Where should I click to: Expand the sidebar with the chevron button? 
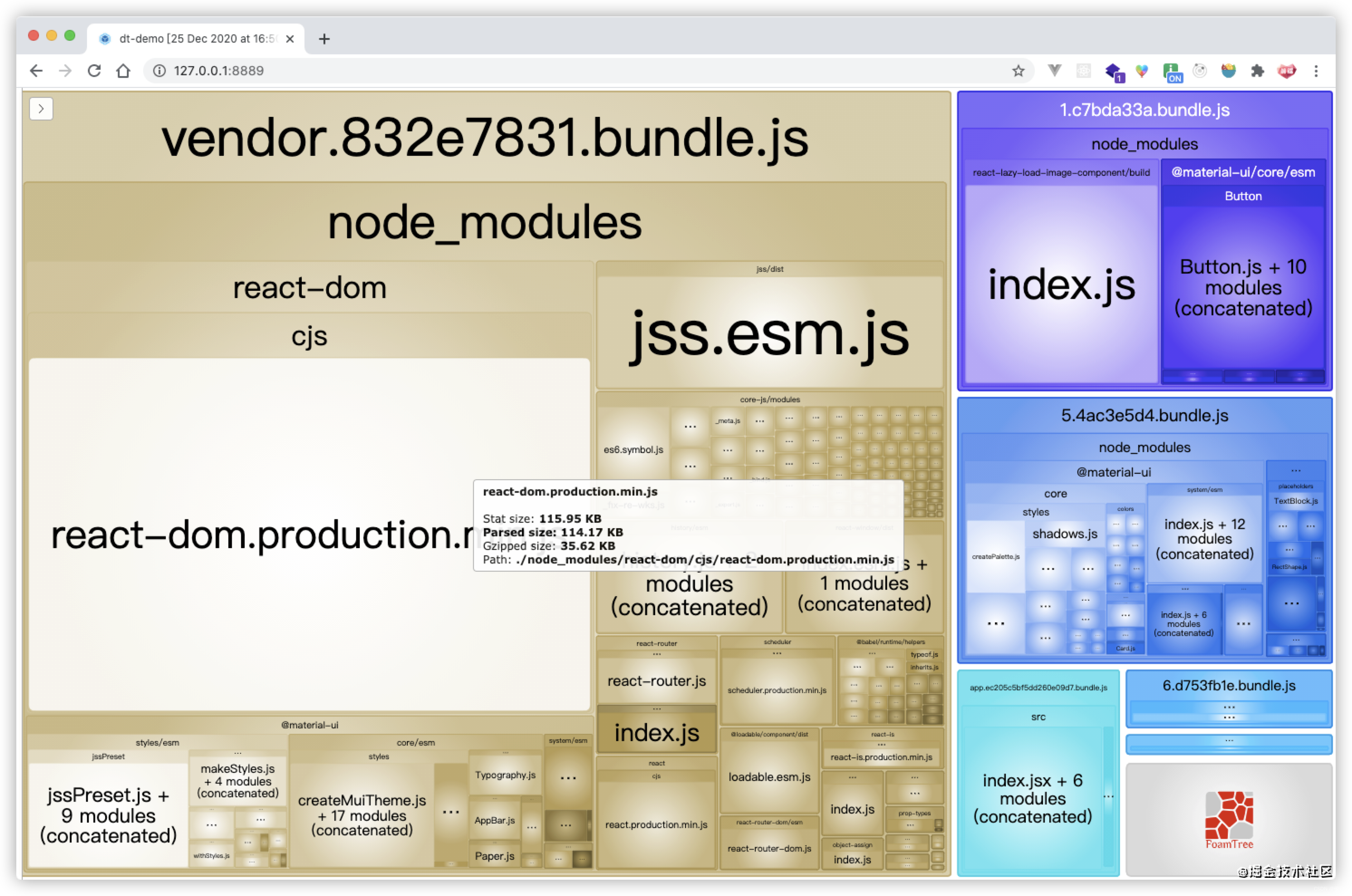point(41,109)
